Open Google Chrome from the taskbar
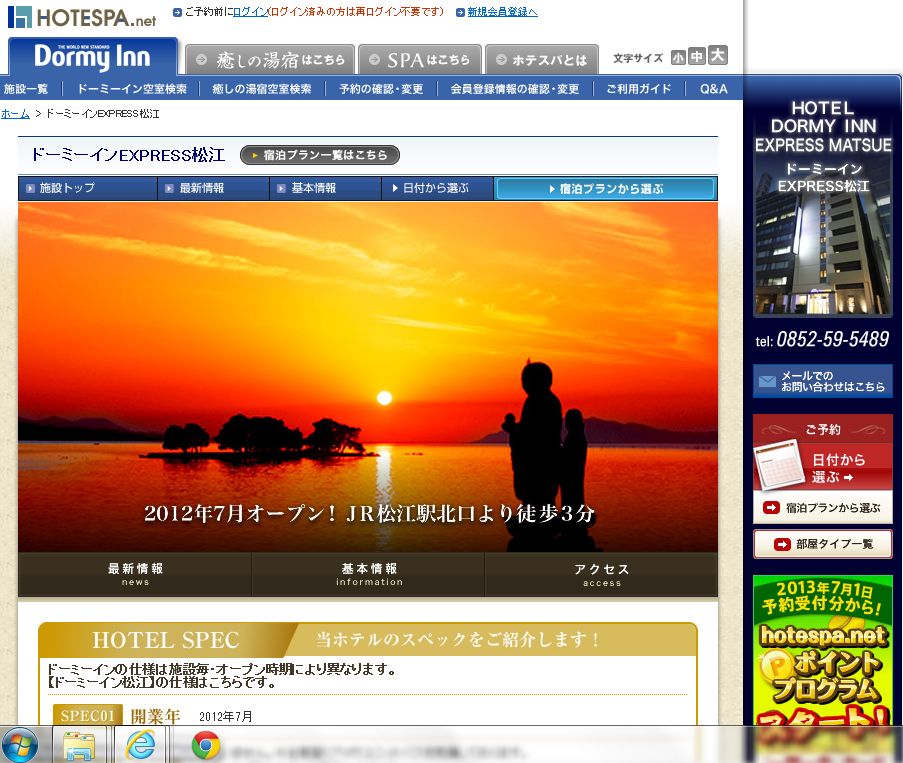 point(206,745)
